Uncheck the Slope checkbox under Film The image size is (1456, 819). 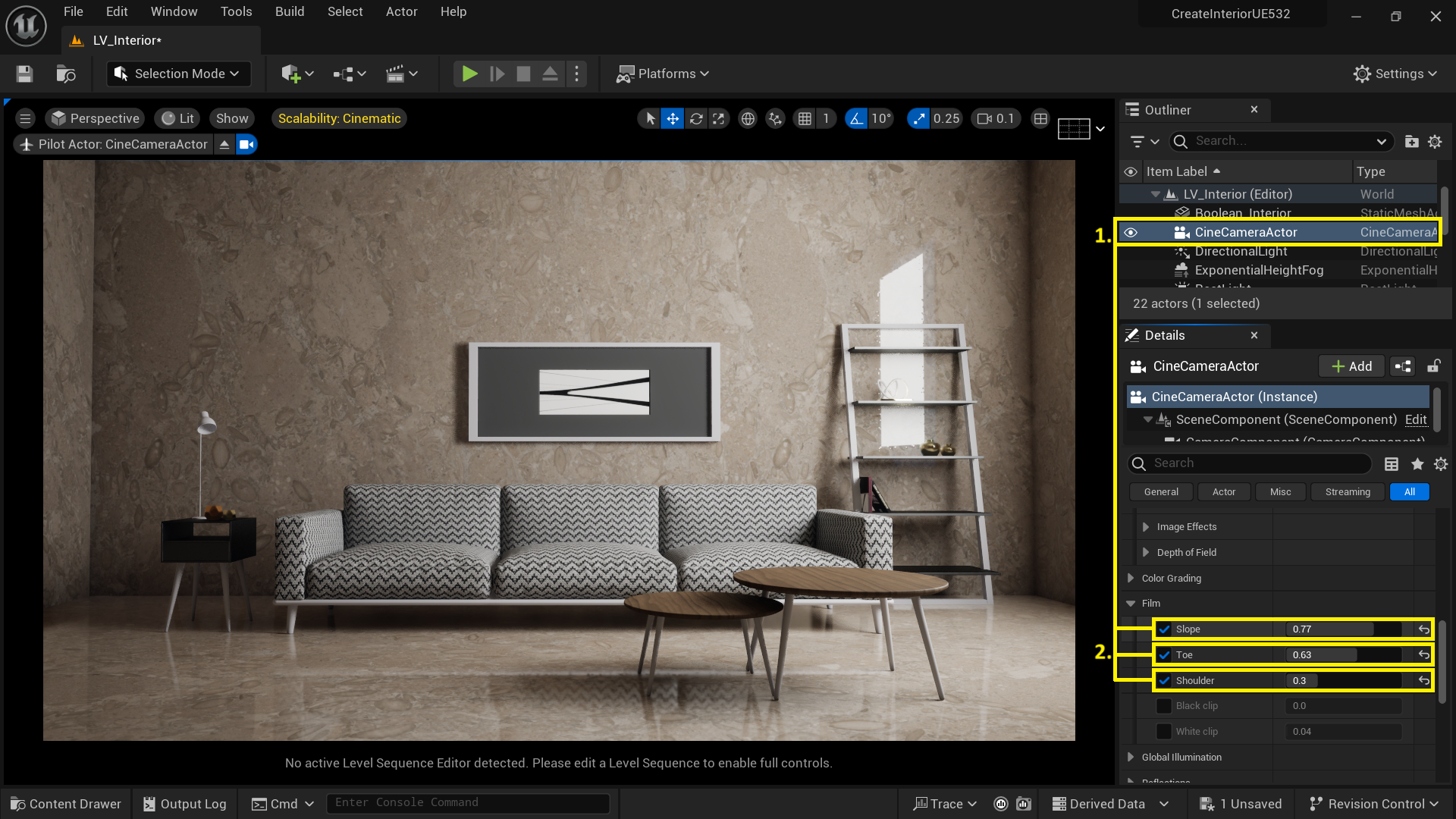(1164, 629)
